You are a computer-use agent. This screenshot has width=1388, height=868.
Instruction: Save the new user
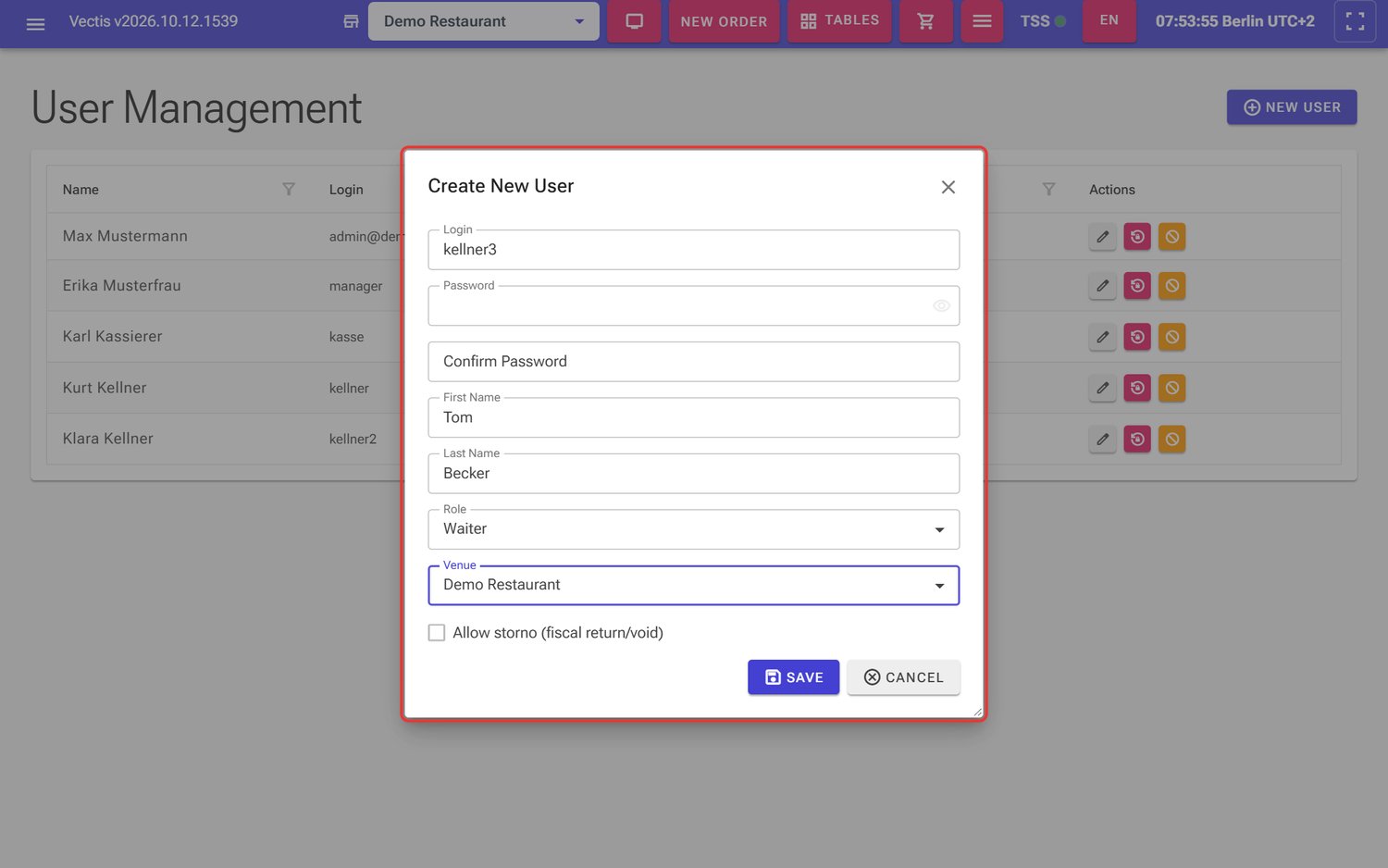(x=793, y=677)
